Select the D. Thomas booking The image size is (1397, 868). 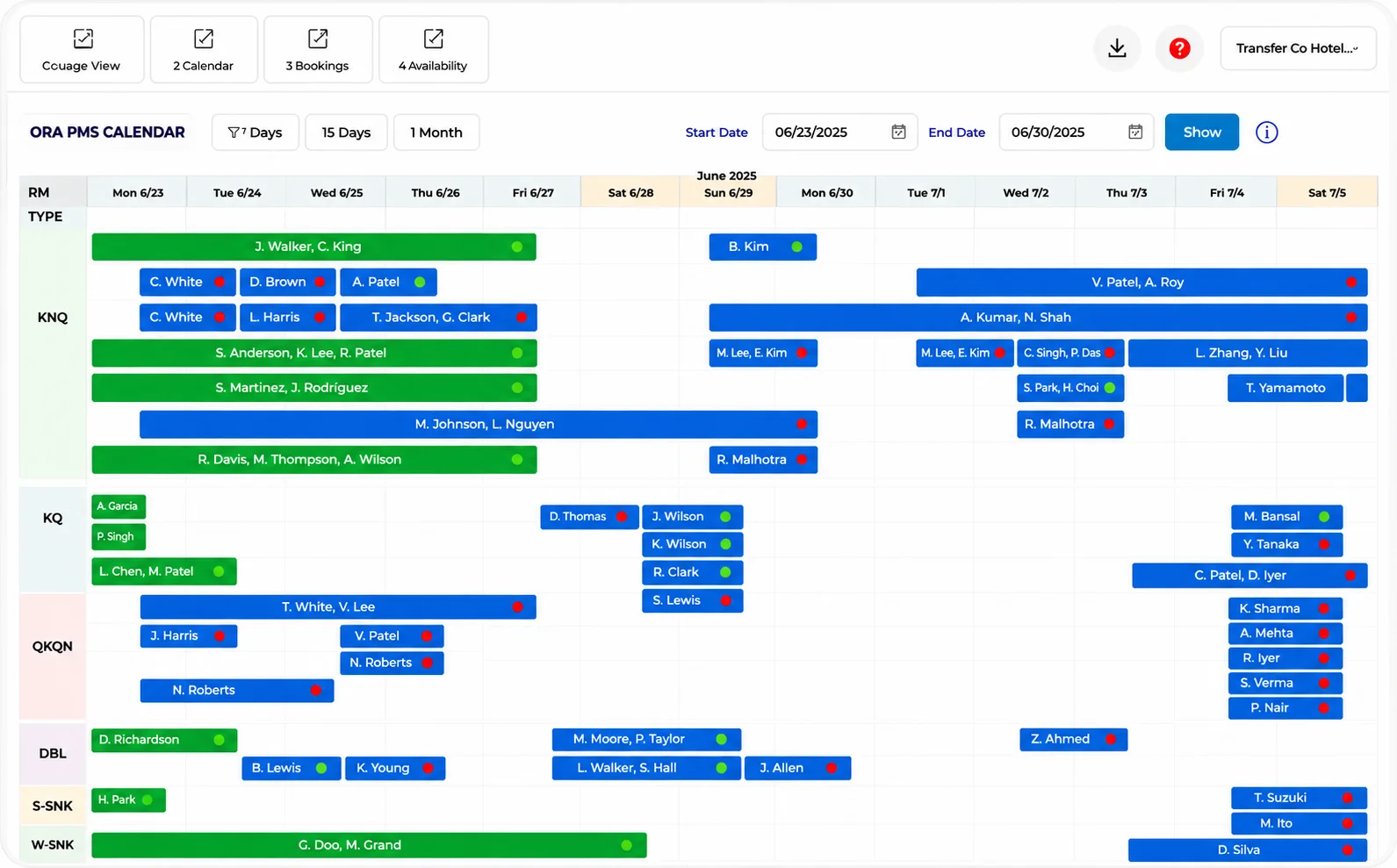(589, 517)
